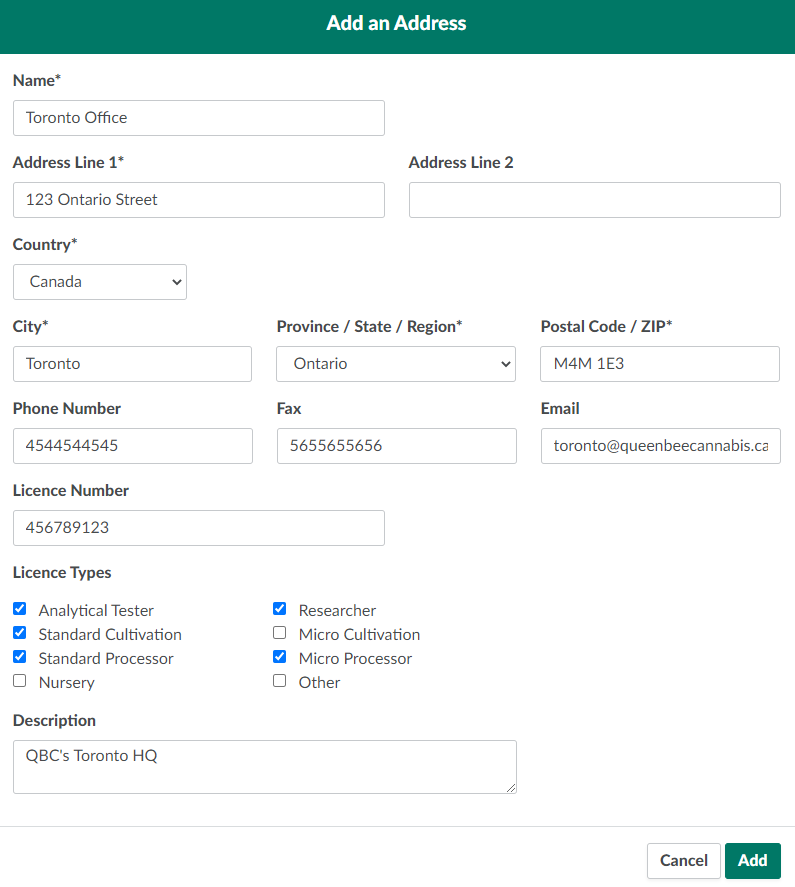Click the Add button

752,860
